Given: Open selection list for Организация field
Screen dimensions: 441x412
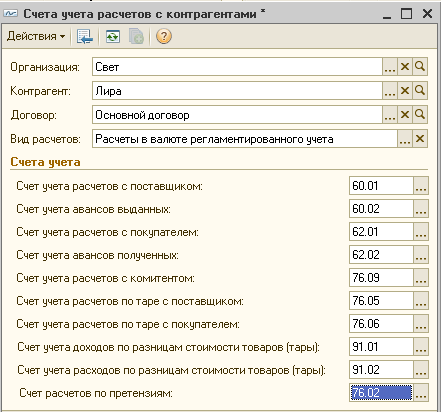Looking at the screenshot, I should pyautogui.click(x=390, y=67).
